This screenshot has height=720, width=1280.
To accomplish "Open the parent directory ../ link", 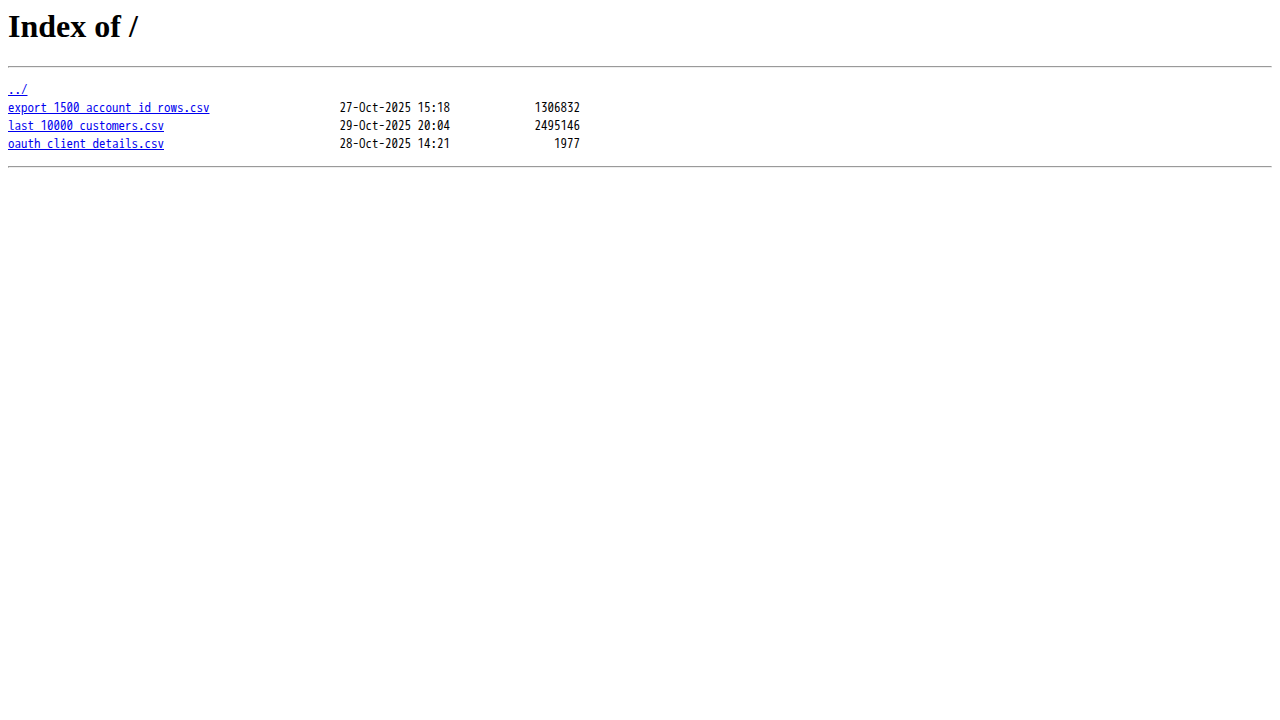I will pyautogui.click(x=17, y=90).
